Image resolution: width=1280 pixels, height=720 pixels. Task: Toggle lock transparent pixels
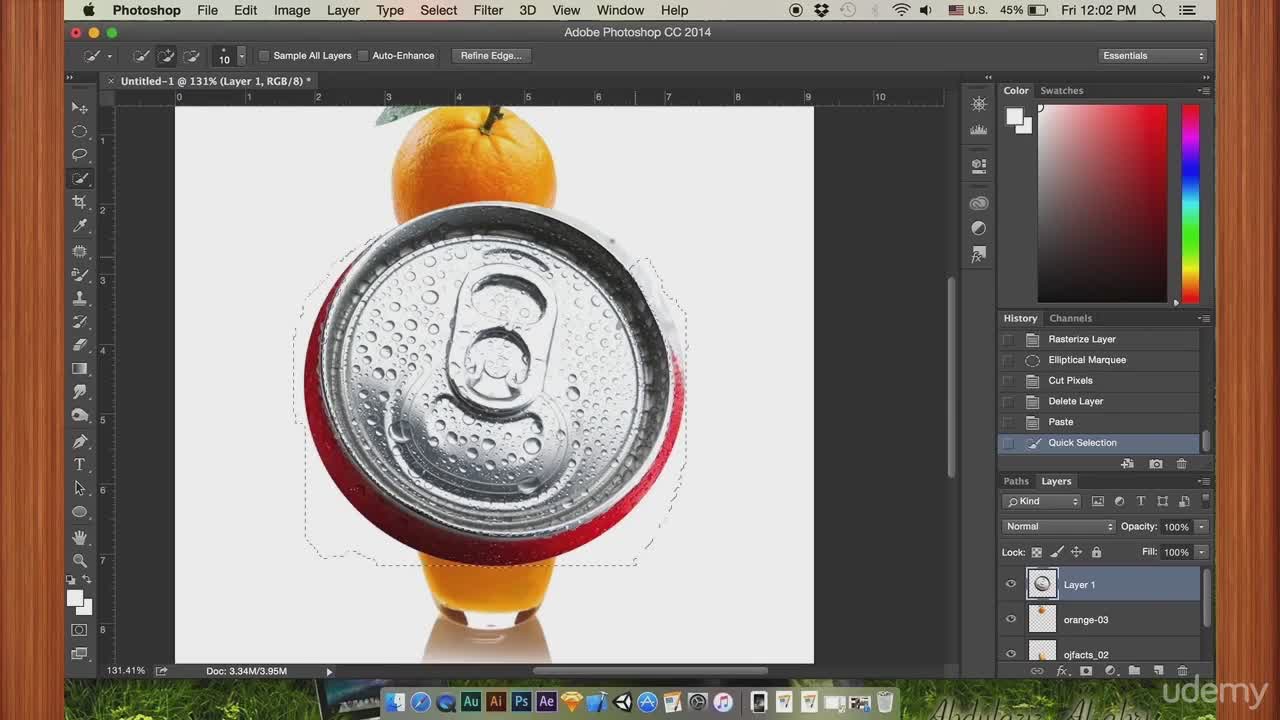click(x=1037, y=552)
